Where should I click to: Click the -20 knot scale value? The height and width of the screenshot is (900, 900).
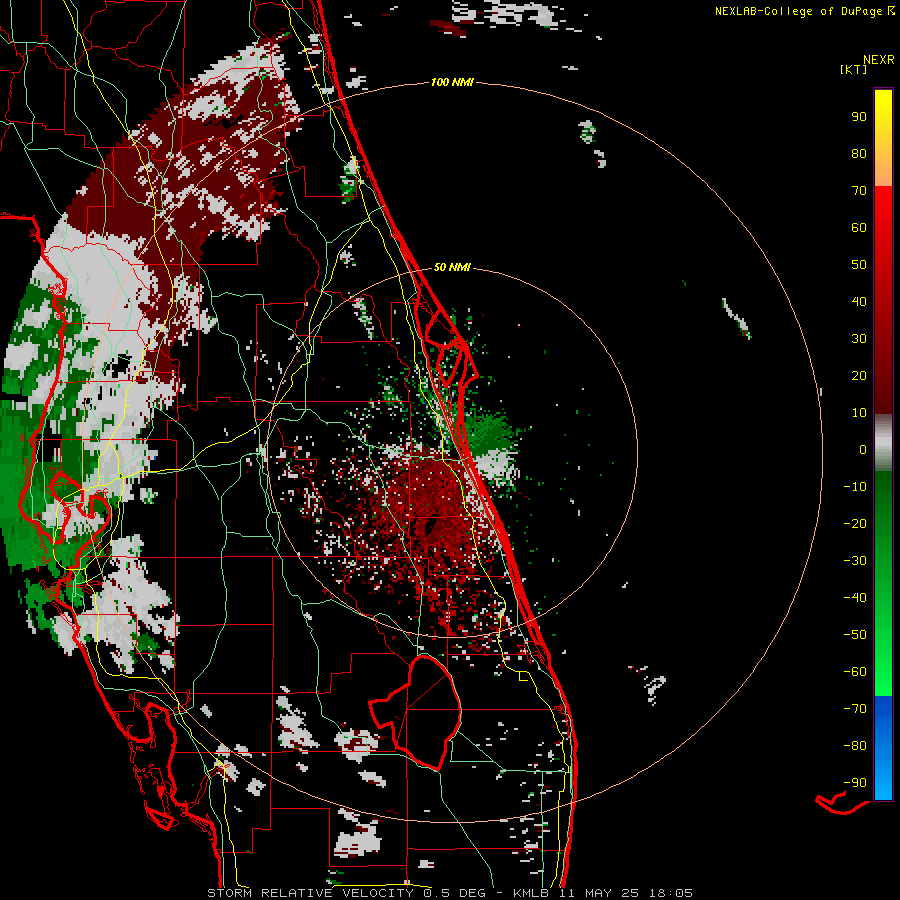855,523
